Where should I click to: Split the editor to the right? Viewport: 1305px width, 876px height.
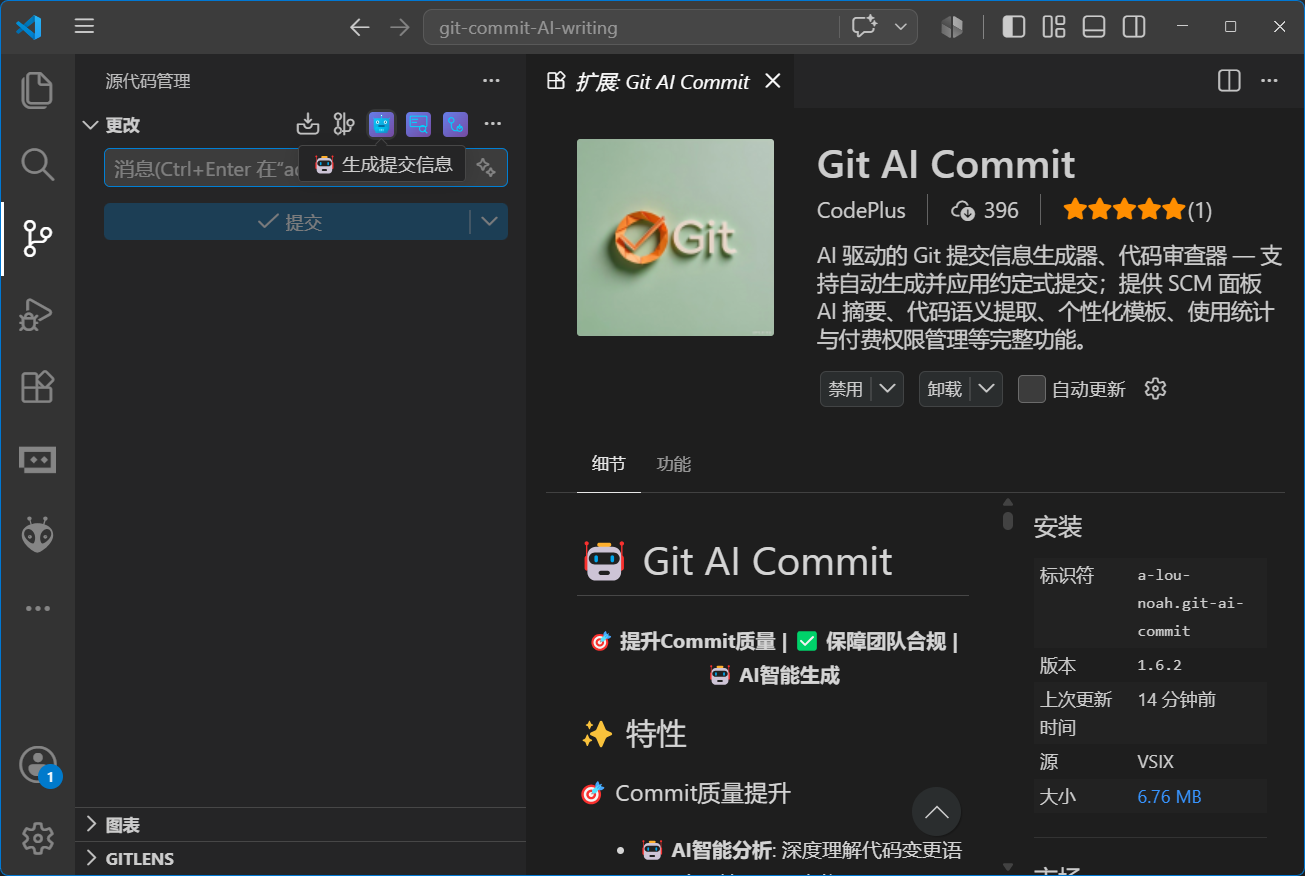[x=1229, y=81]
